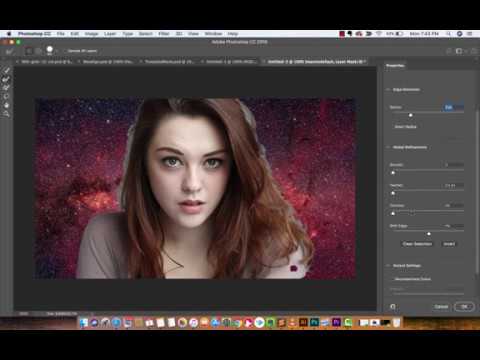Screen dimensions: 480x360
Task: Click the reset workspace icon at panel bottom
Action: click(x=393, y=307)
